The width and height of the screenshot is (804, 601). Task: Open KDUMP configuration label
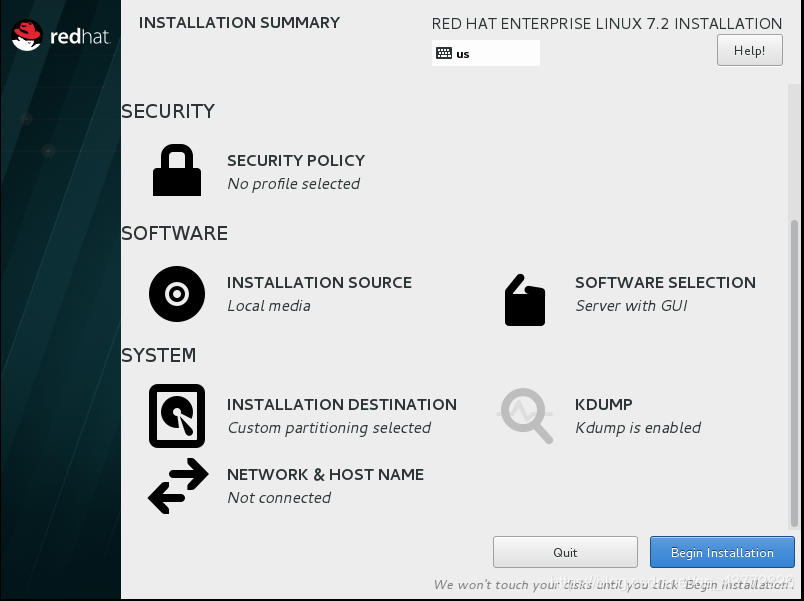tap(604, 405)
